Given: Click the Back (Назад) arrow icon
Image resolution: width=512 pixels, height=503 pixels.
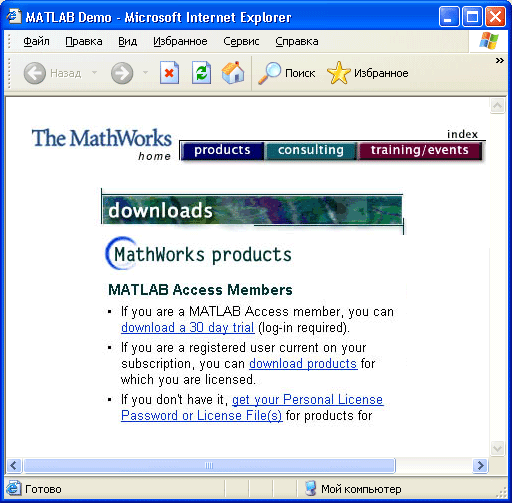Looking at the screenshot, I should tap(35, 73).
